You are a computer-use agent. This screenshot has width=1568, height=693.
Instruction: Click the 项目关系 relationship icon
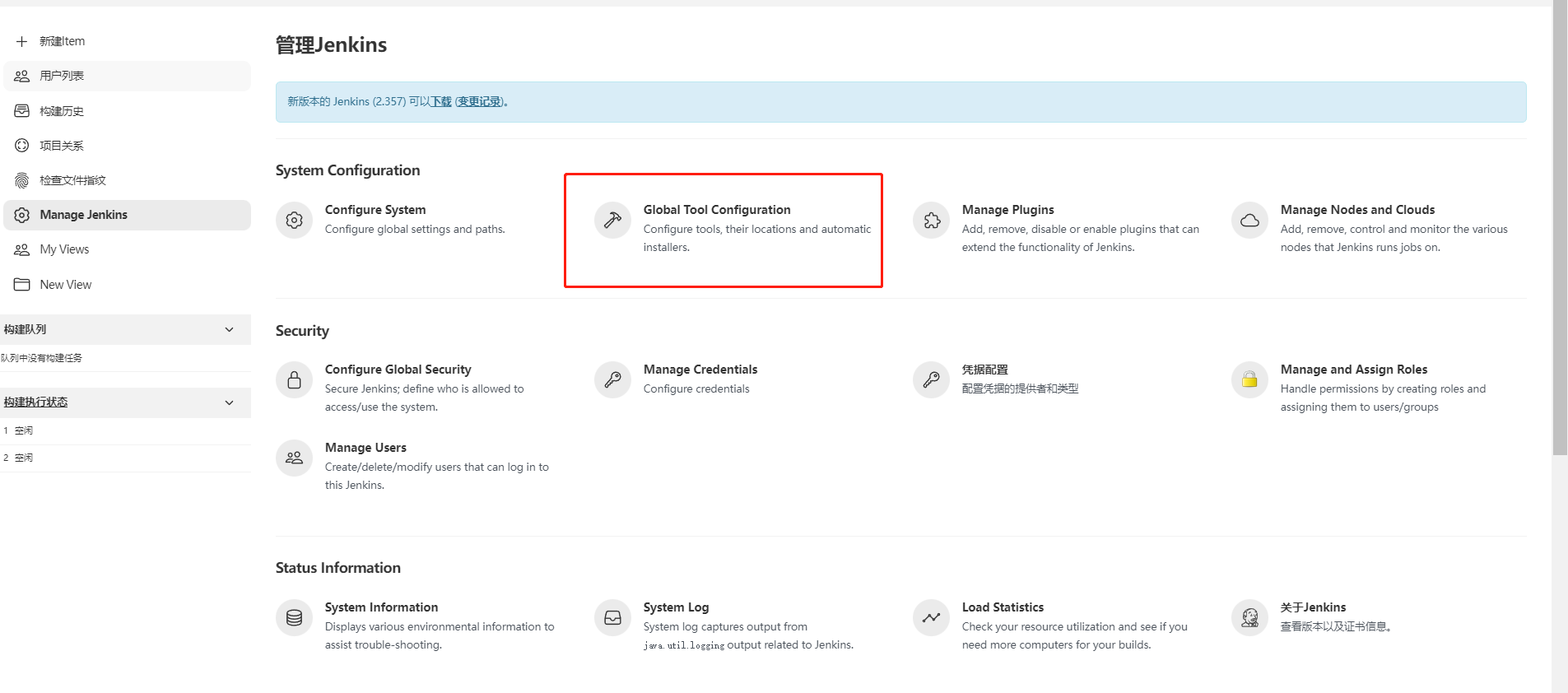coord(22,146)
